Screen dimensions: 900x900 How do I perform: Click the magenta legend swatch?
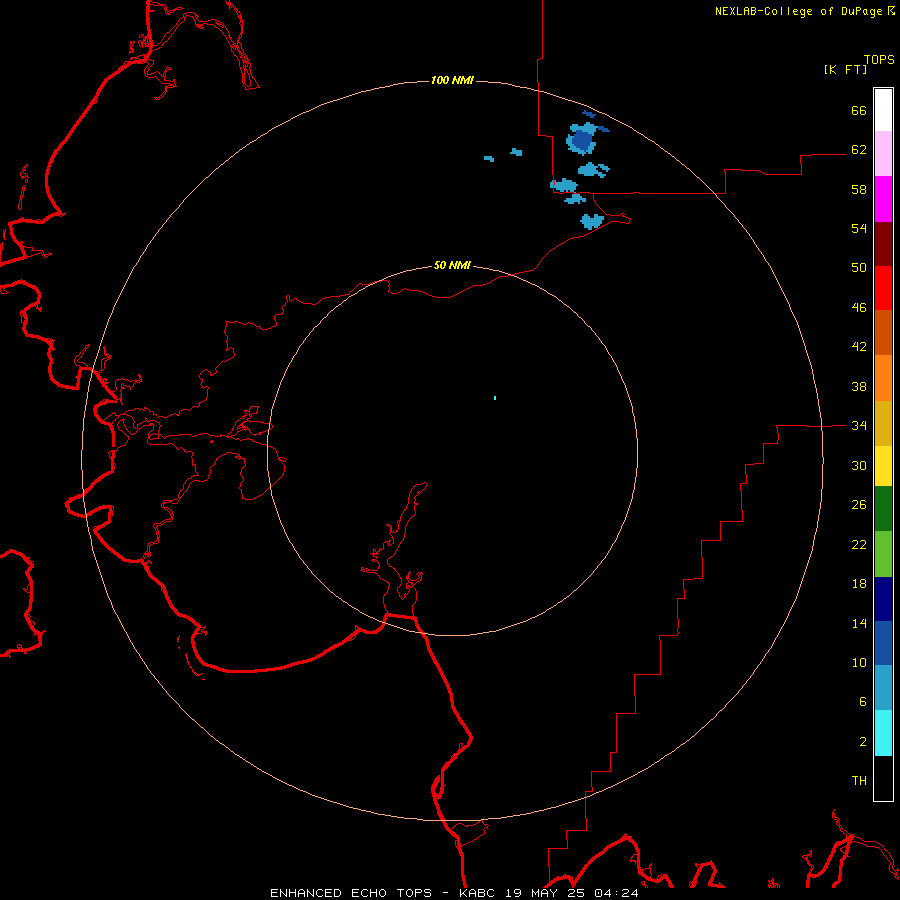883,199
